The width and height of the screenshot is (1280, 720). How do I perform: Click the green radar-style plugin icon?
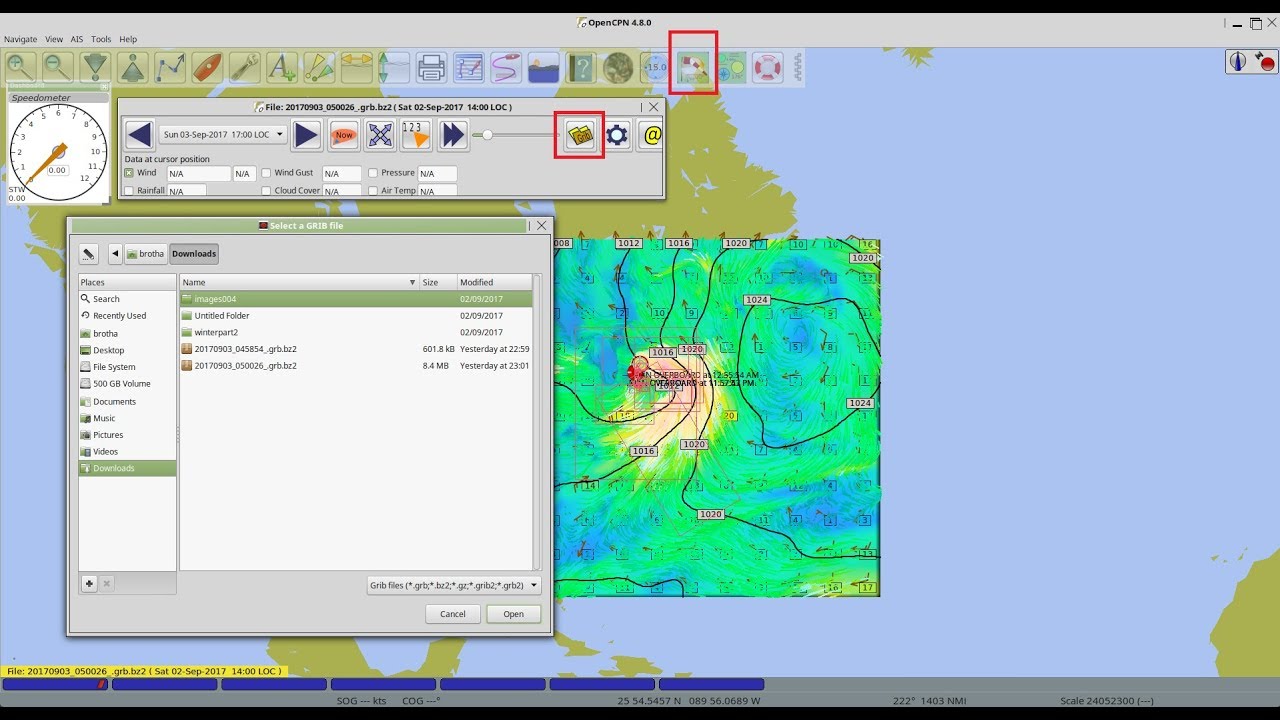pyautogui.click(x=731, y=67)
